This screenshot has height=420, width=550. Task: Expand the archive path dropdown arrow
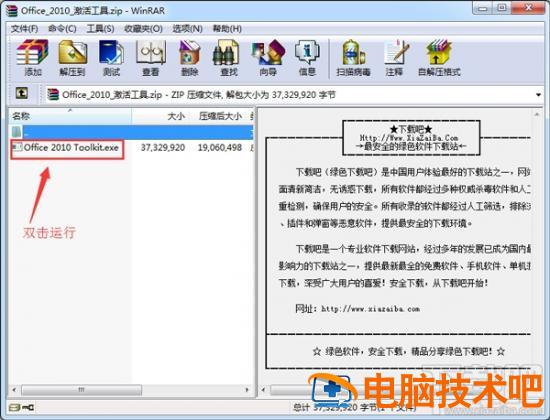pos(538,95)
